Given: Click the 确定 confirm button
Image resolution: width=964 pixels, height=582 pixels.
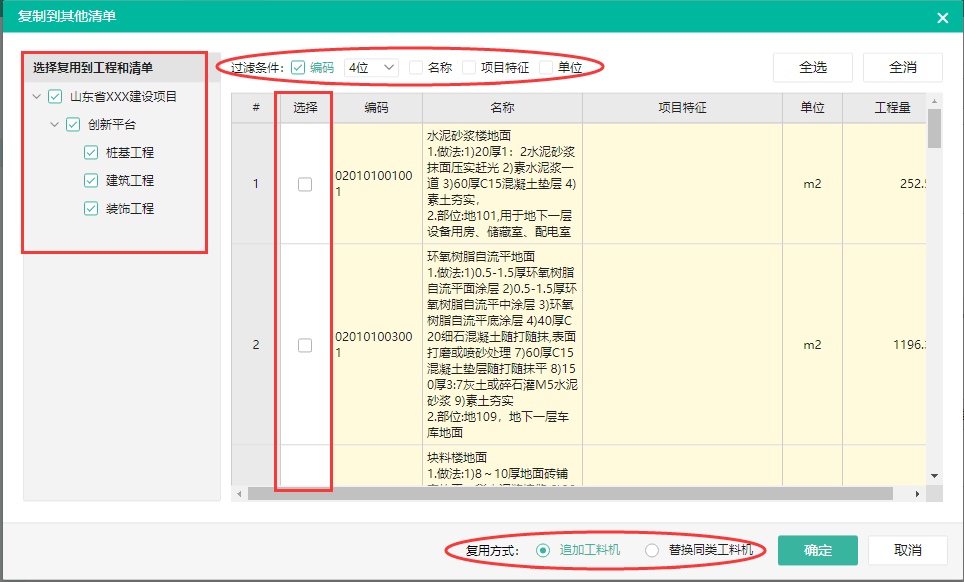Looking at the screenshot, I should pos(818,551).
